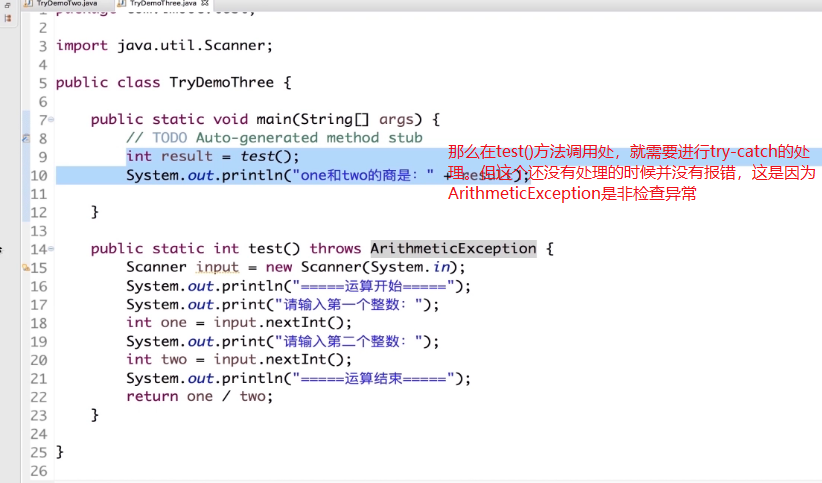Click the TODO task marker on line 8
822x483 pixels.
pyautogui.click(x=26, y=138)
